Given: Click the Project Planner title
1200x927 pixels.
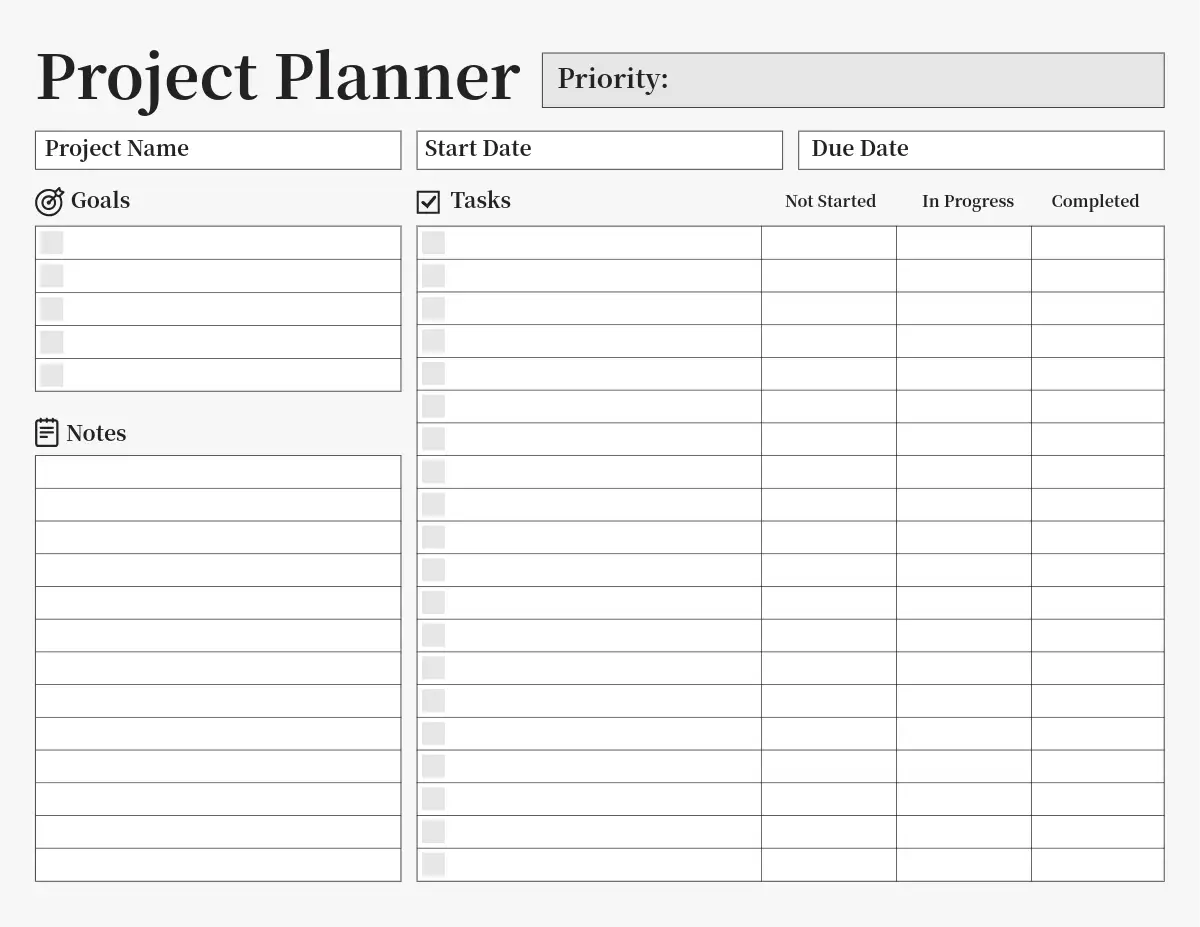Looking at the screenshot, I should (278, 78).
